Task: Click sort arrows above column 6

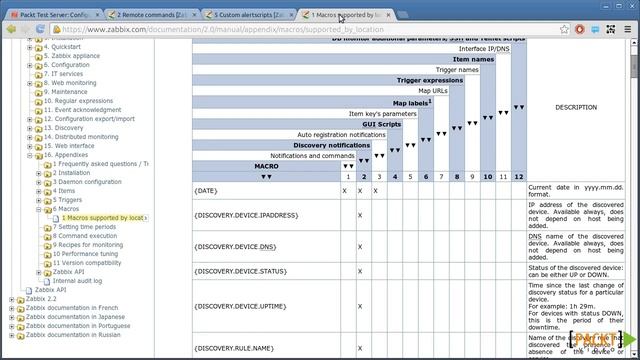Action: tap(426, 140)
